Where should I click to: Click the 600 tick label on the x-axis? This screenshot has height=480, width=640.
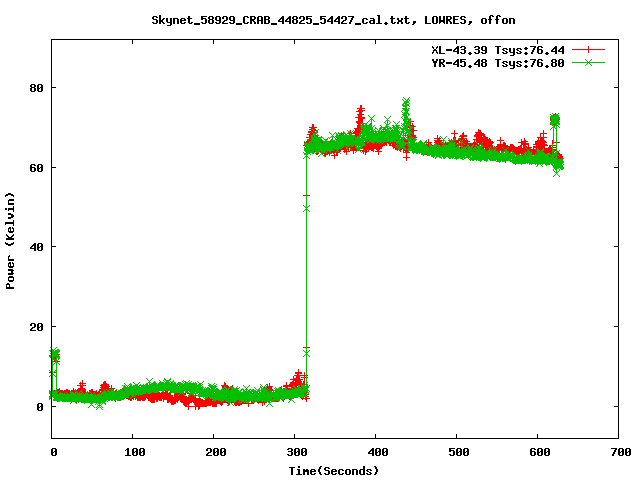pos(537,453)
